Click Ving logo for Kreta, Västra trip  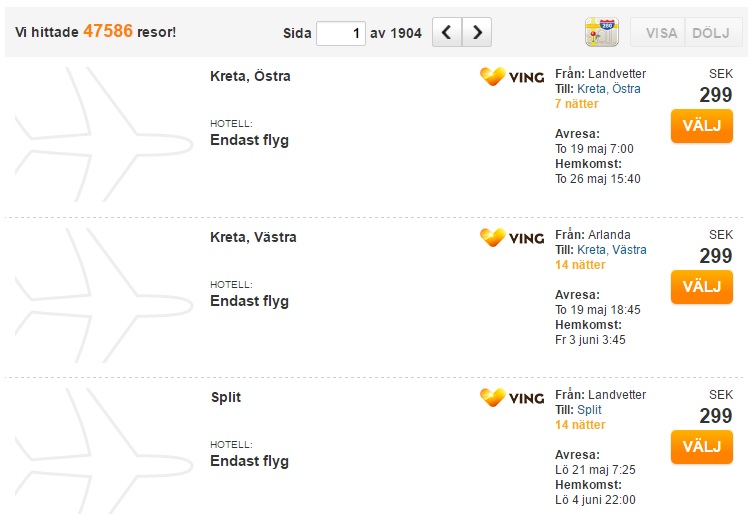tap(512, 237)
